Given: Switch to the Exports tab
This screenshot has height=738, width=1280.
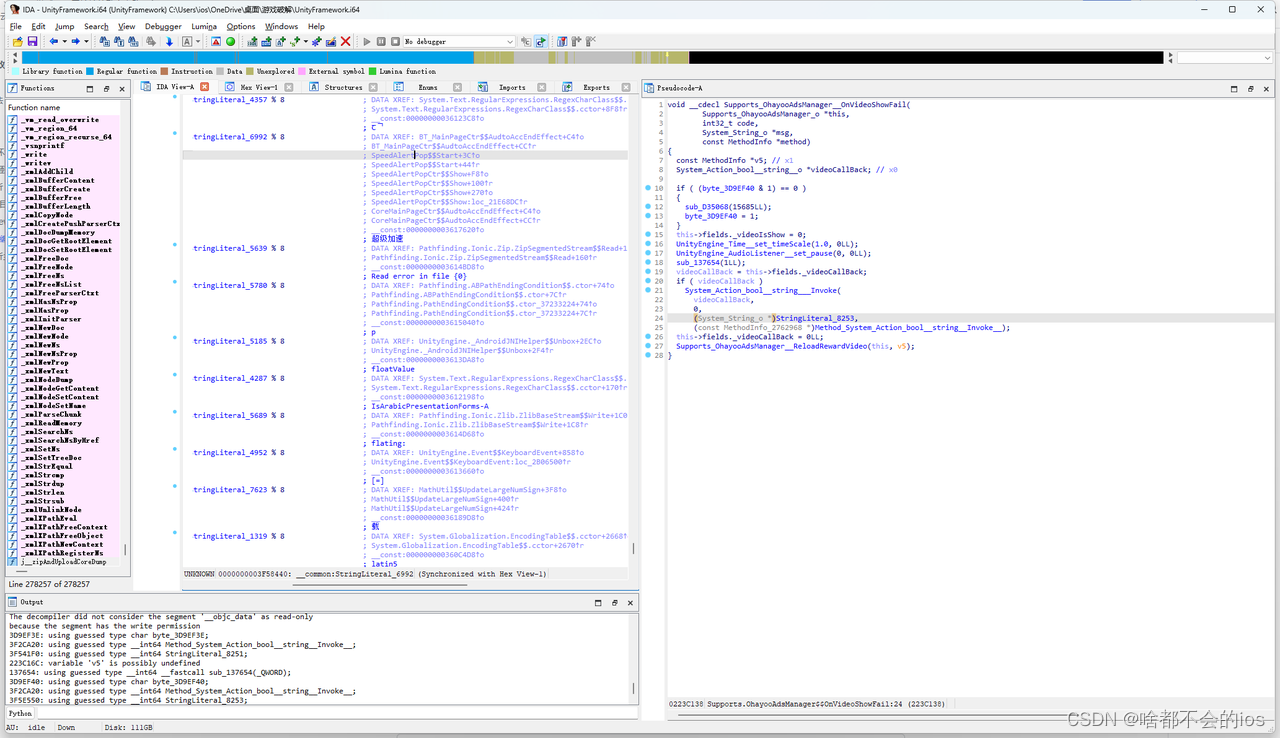Looking at the screenshot, I should (x=596, y=87).
